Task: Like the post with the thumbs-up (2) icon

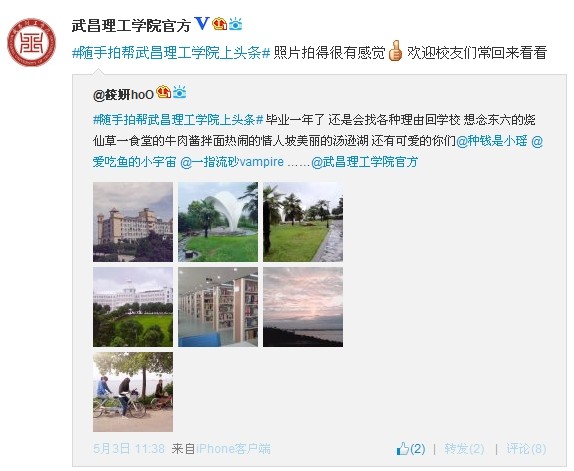Action: coord(411,449)
